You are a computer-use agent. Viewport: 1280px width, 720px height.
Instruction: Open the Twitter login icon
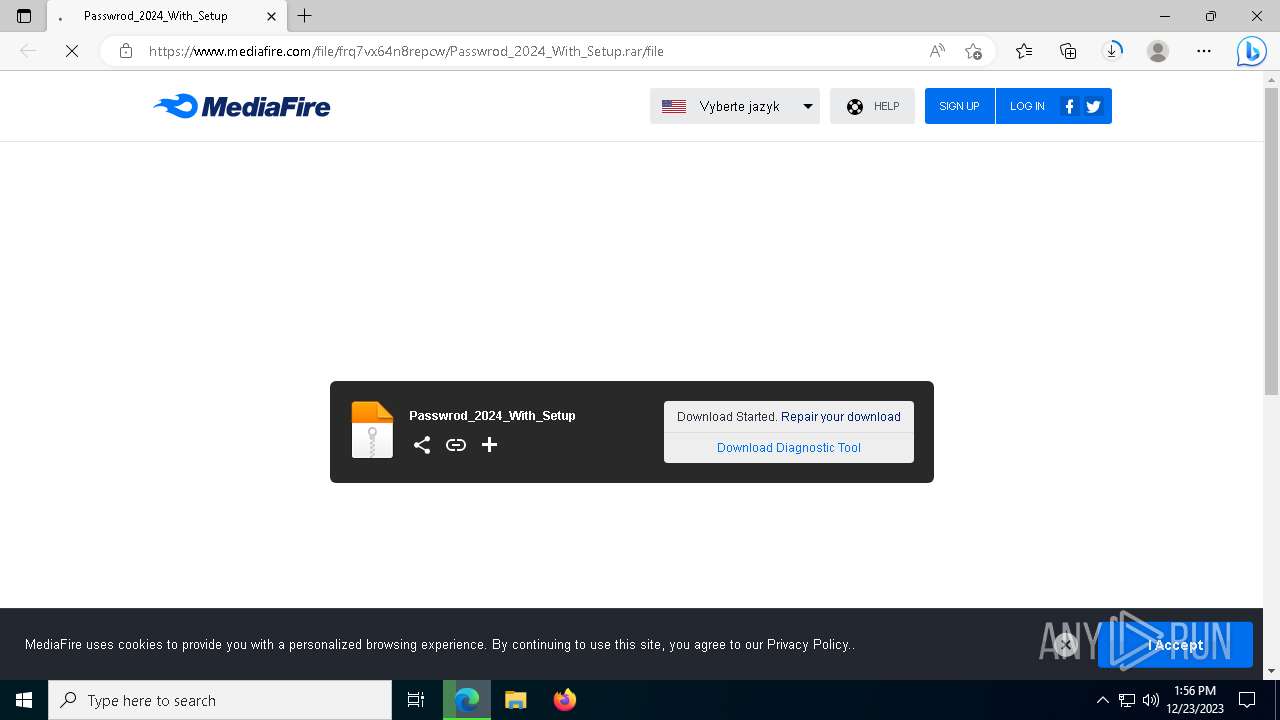(1093, 106)
